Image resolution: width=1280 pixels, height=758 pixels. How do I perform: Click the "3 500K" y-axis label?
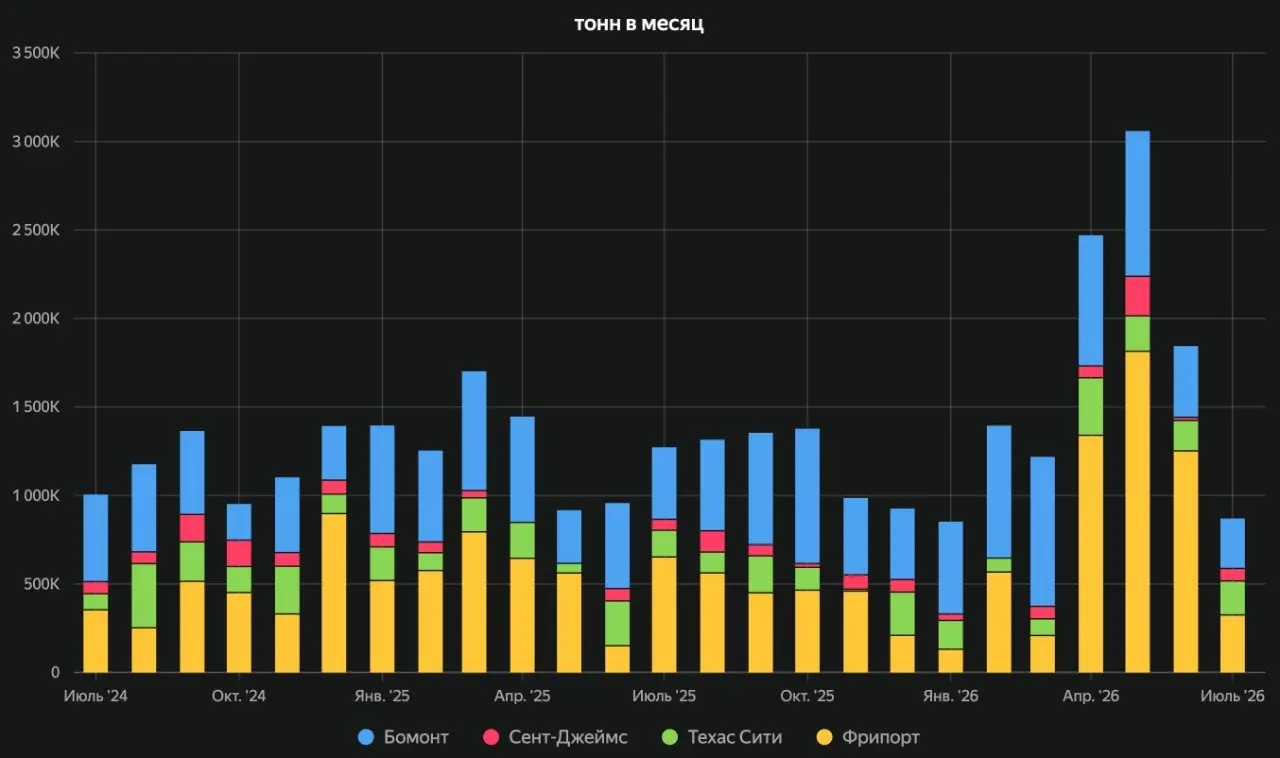36,53
